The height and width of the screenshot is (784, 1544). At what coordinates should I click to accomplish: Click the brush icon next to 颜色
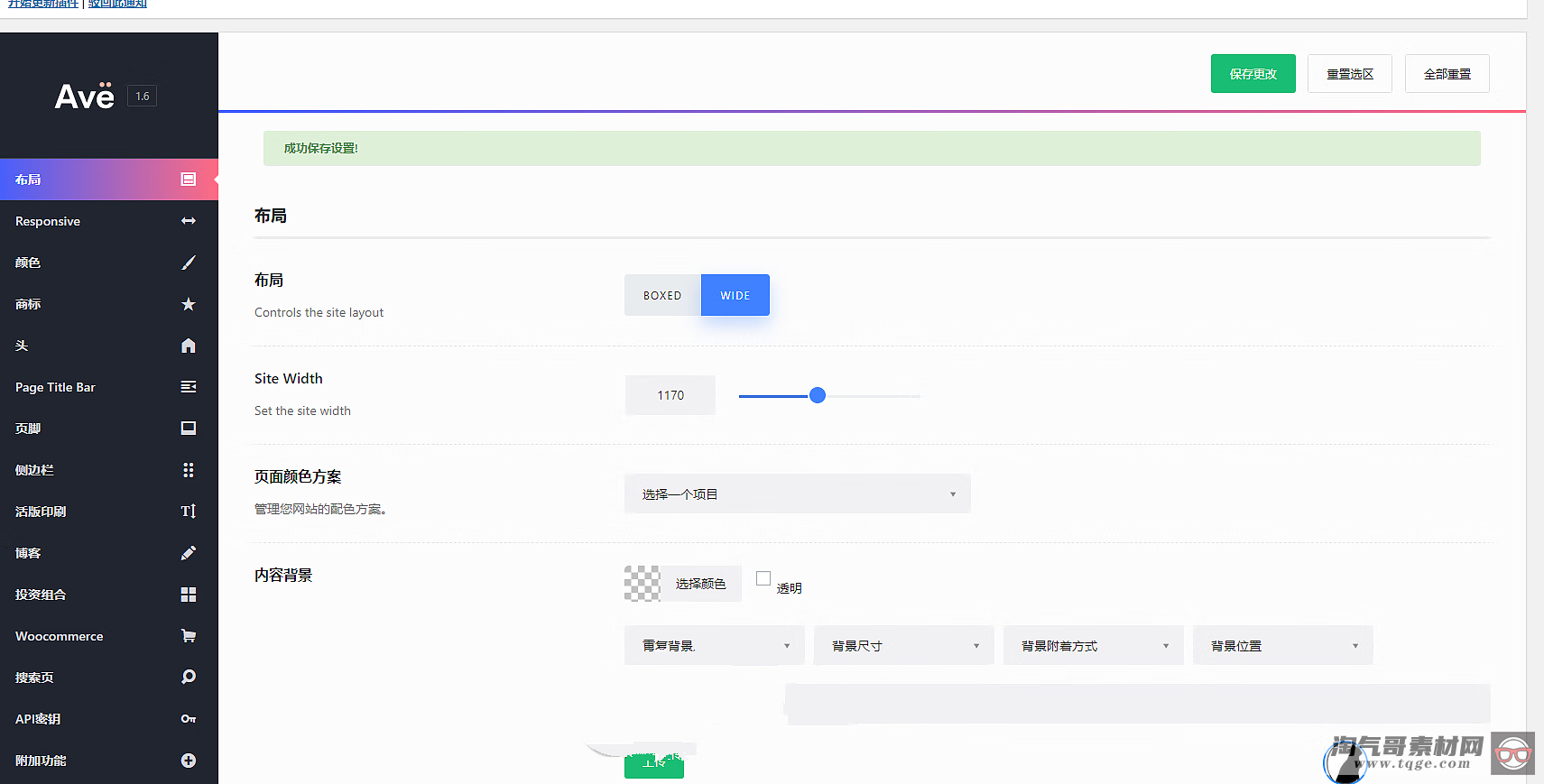pos(188,263)
